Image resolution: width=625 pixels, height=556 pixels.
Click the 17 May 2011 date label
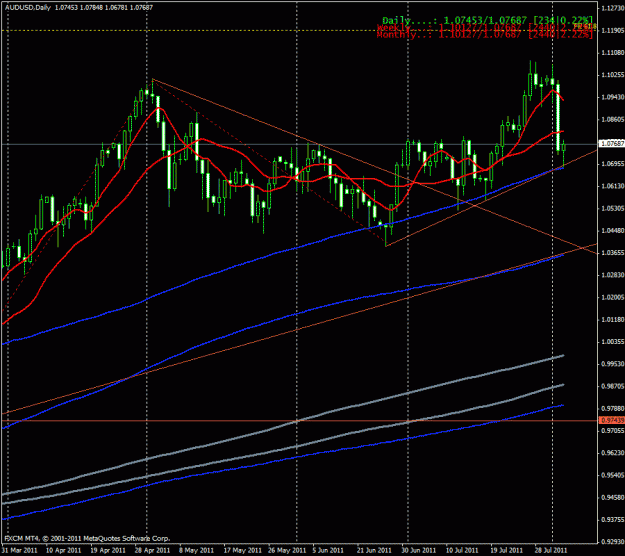(242, 550)
